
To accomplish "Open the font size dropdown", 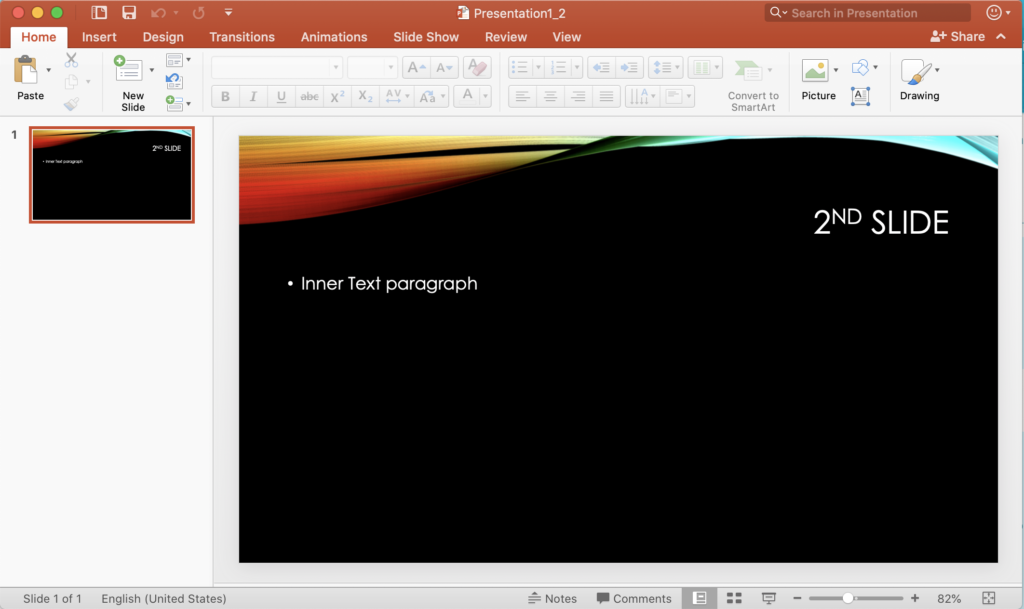I will point(391,67).
